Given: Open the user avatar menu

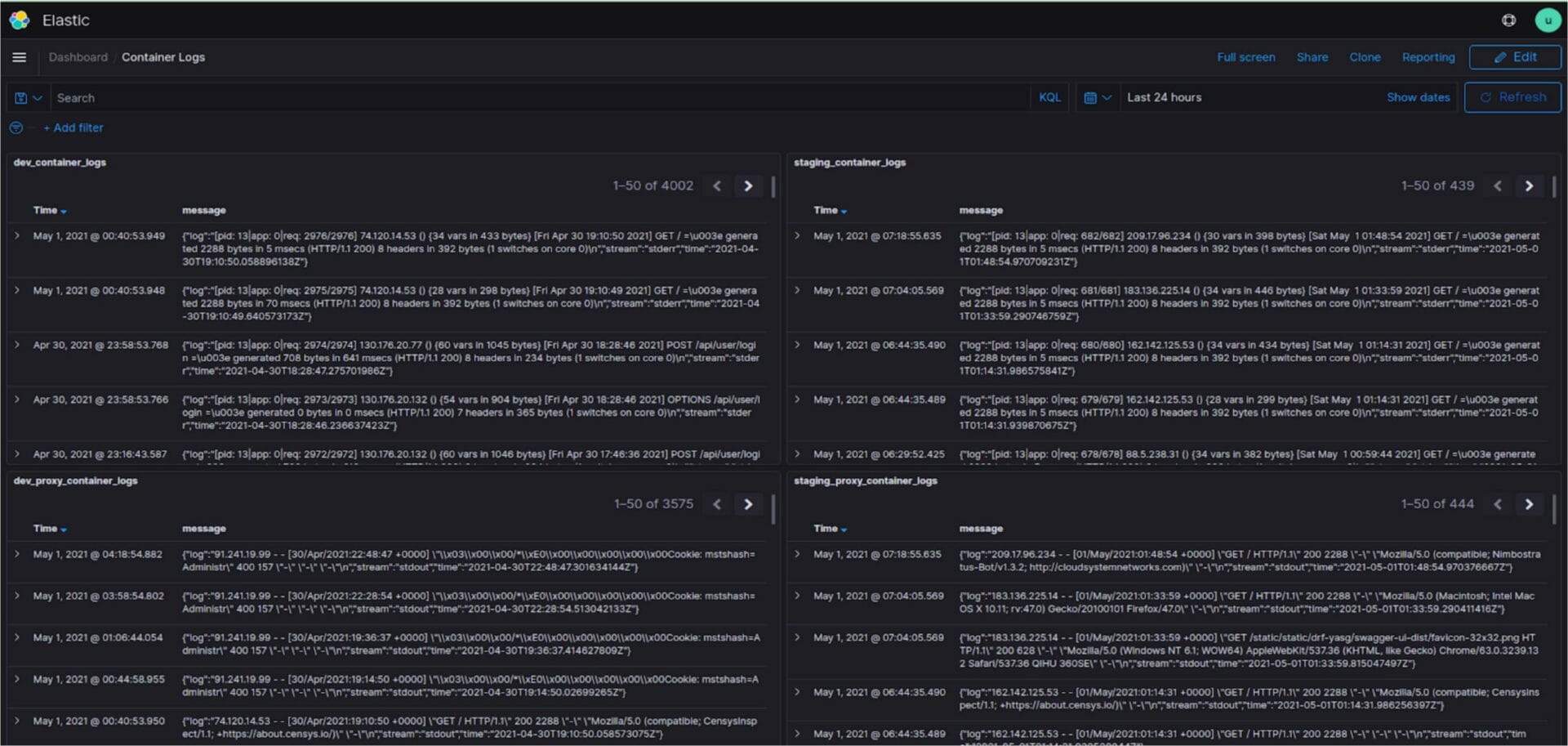Looking at the screenshot, I should (1548, 20).
